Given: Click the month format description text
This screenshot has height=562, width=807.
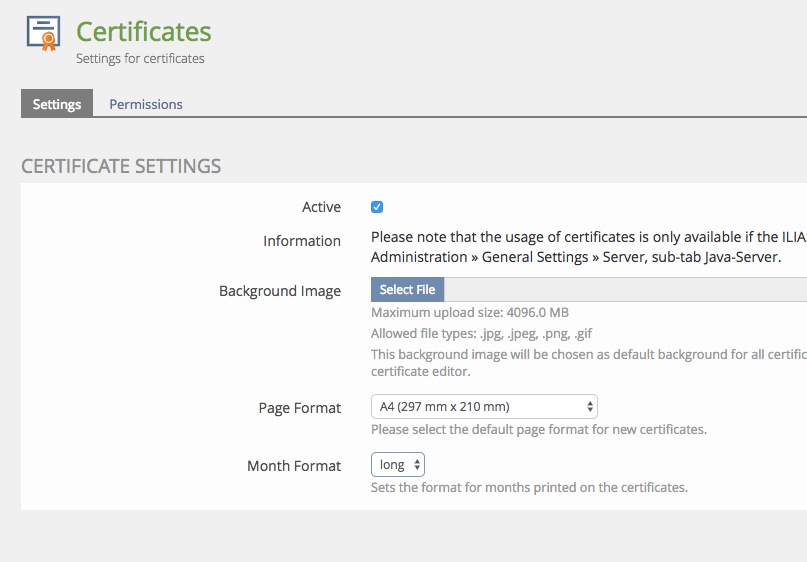Looking at the screenshot, I should click(529, 488).
